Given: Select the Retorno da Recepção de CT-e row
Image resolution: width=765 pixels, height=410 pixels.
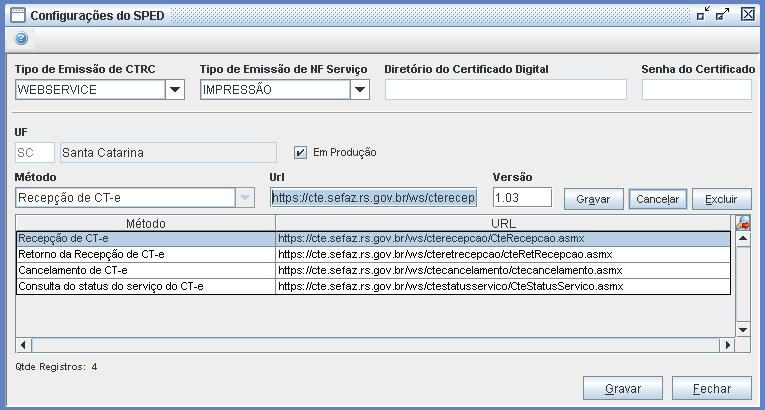Looking at the screenshot, I should coord(373,255).
